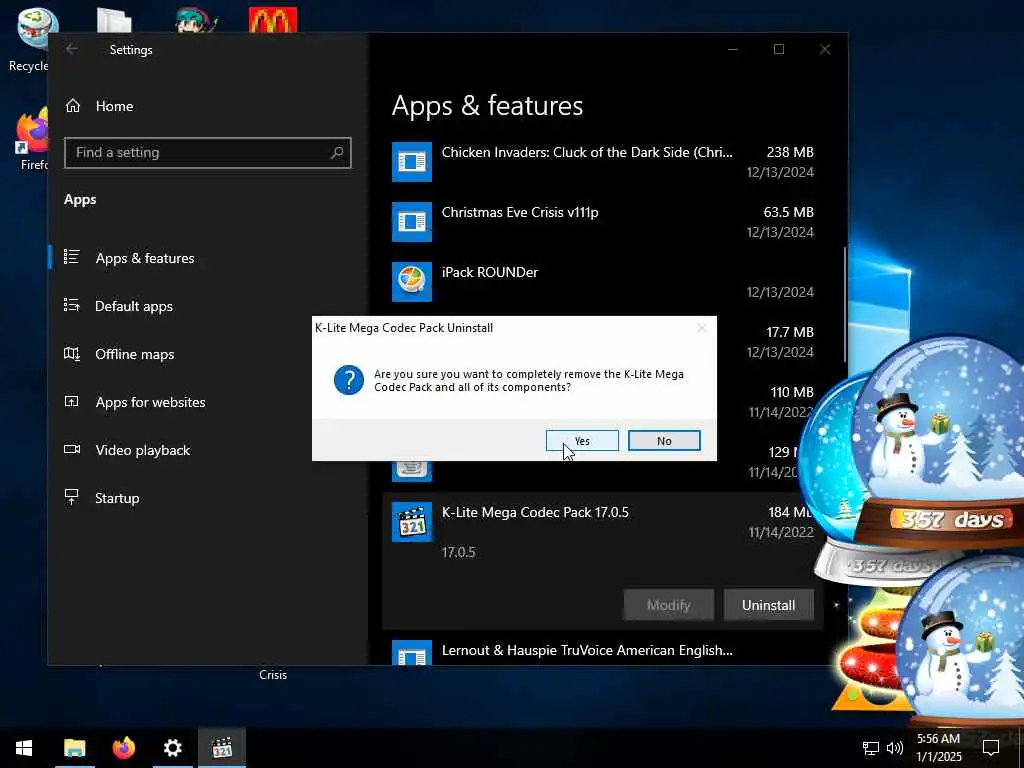
Task: Open File Explorer from taskbar
Action: pos(74,748)
